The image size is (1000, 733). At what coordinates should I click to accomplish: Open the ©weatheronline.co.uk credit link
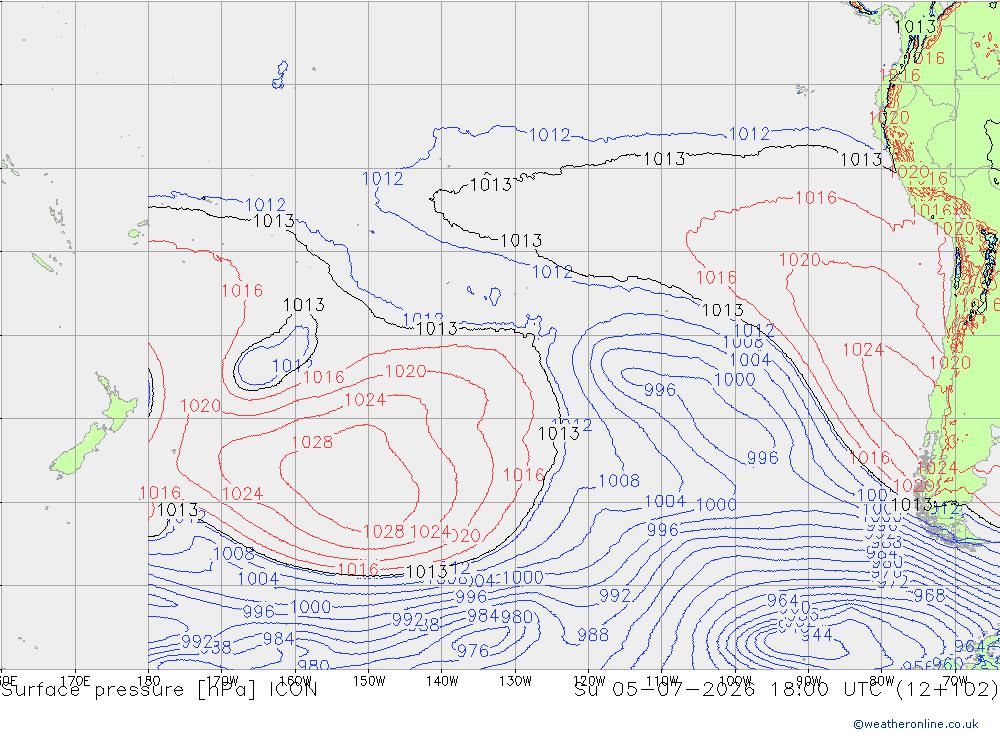click(x=916, y=724)
